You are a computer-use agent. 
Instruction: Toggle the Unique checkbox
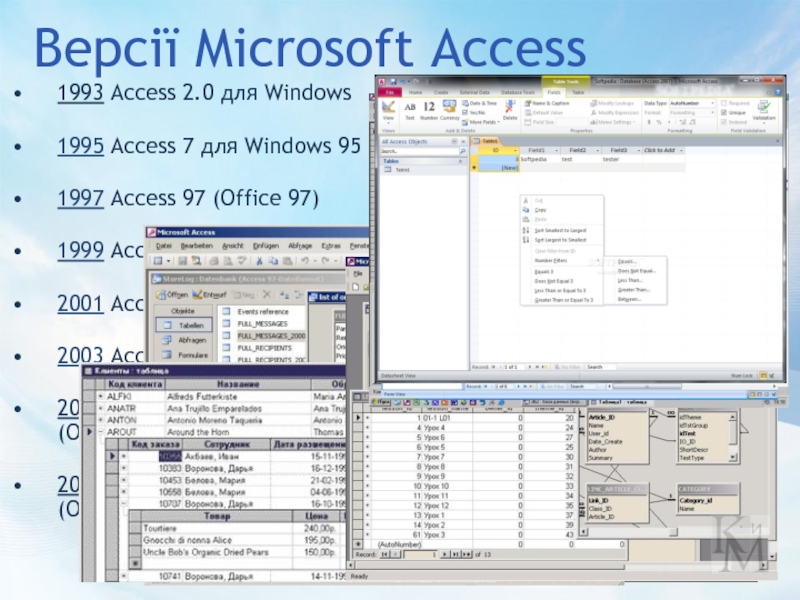coord(724,113)
